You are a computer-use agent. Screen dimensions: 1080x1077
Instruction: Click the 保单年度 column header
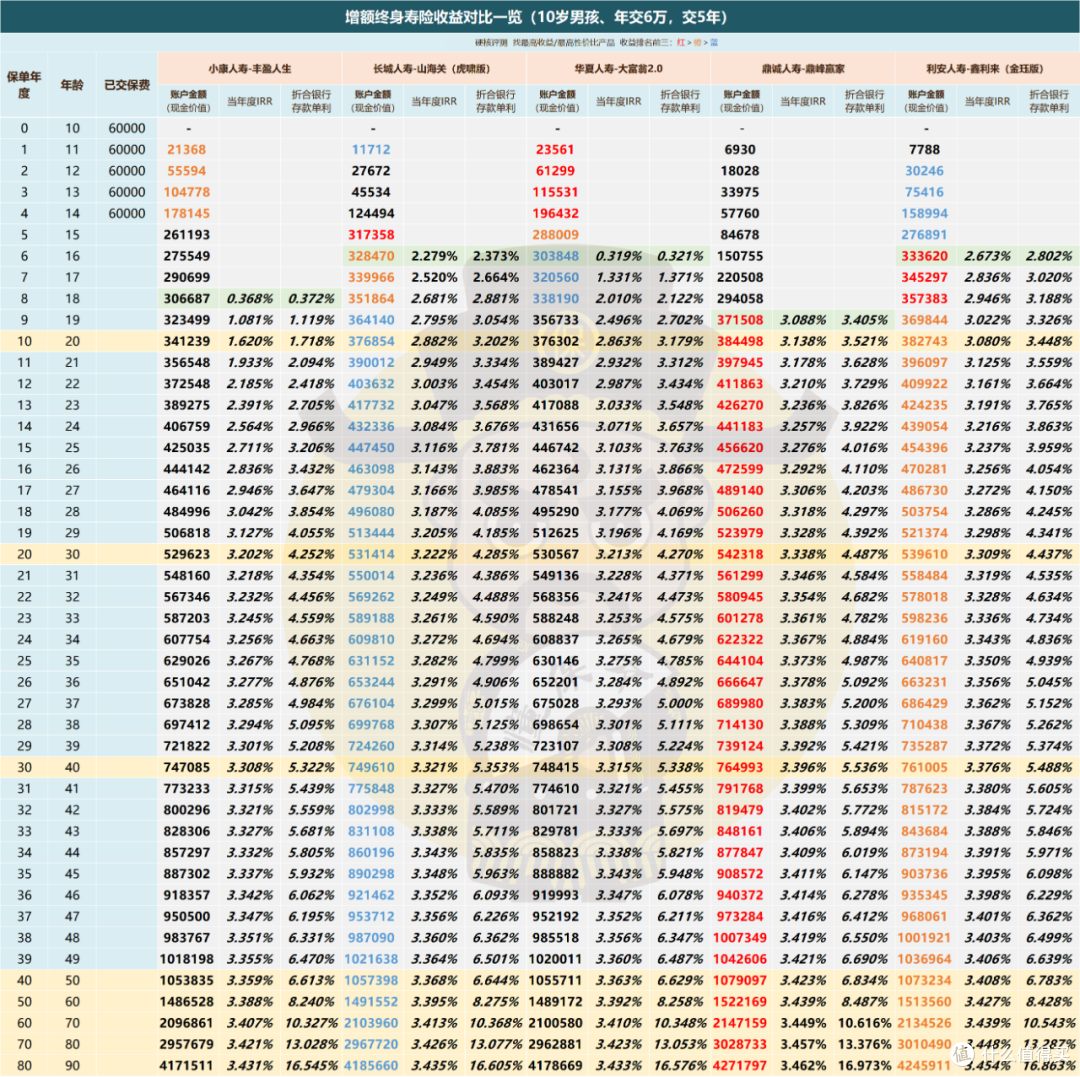(24, 85)
